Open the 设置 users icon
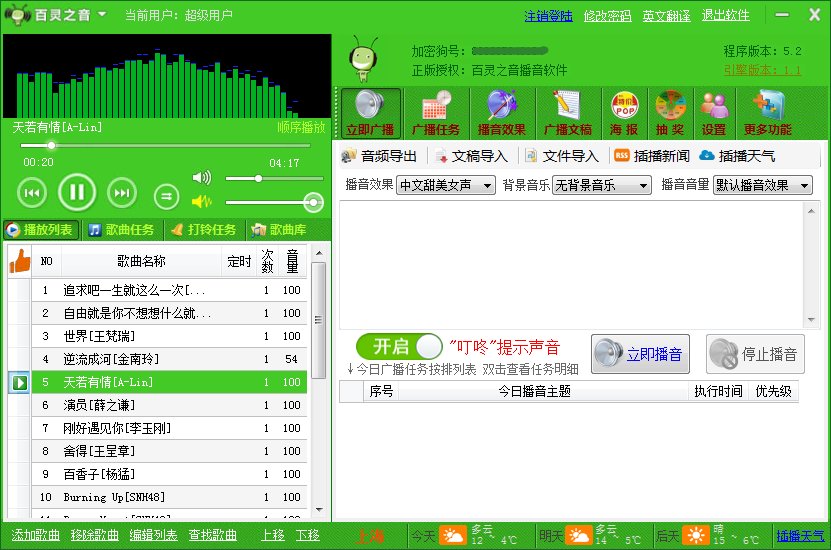This screenshot has height=550, width=831. point(714,113)
